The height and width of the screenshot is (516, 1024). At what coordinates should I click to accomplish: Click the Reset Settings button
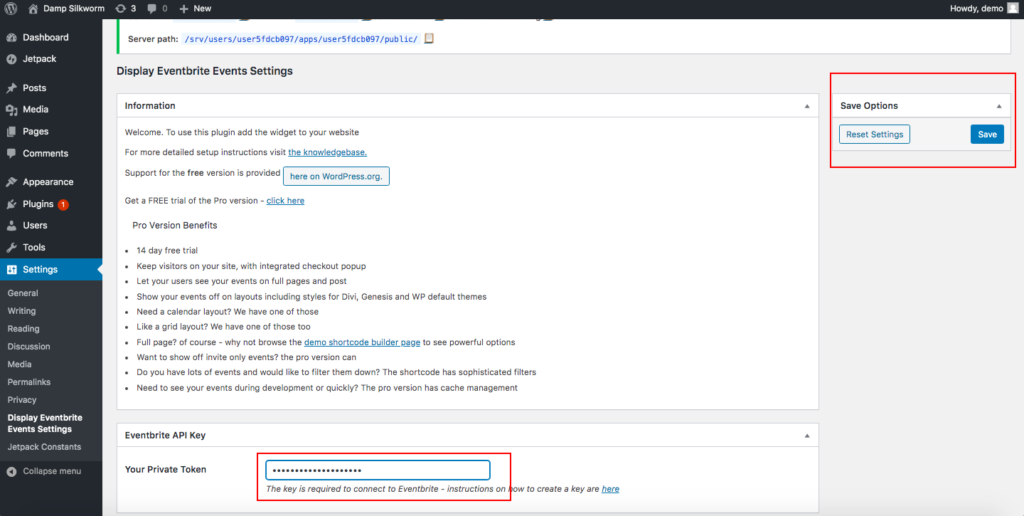874,135
